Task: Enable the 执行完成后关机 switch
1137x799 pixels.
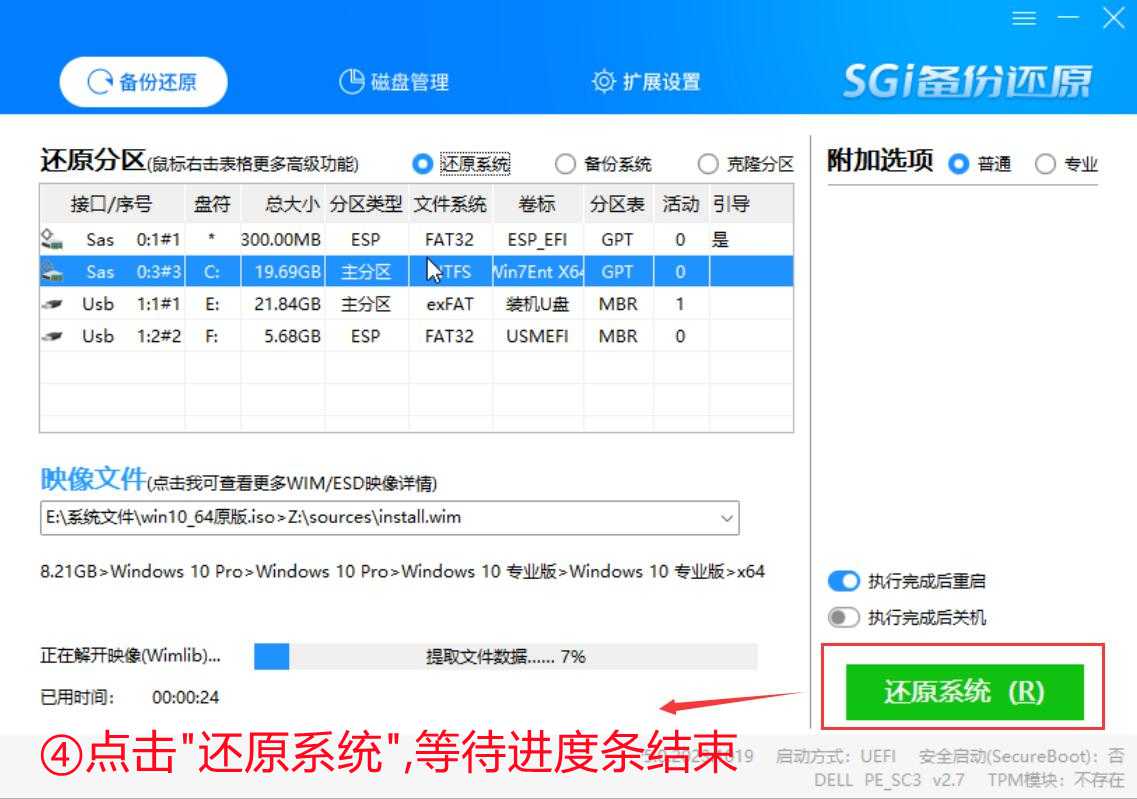Action: click(x=844, y=617)
